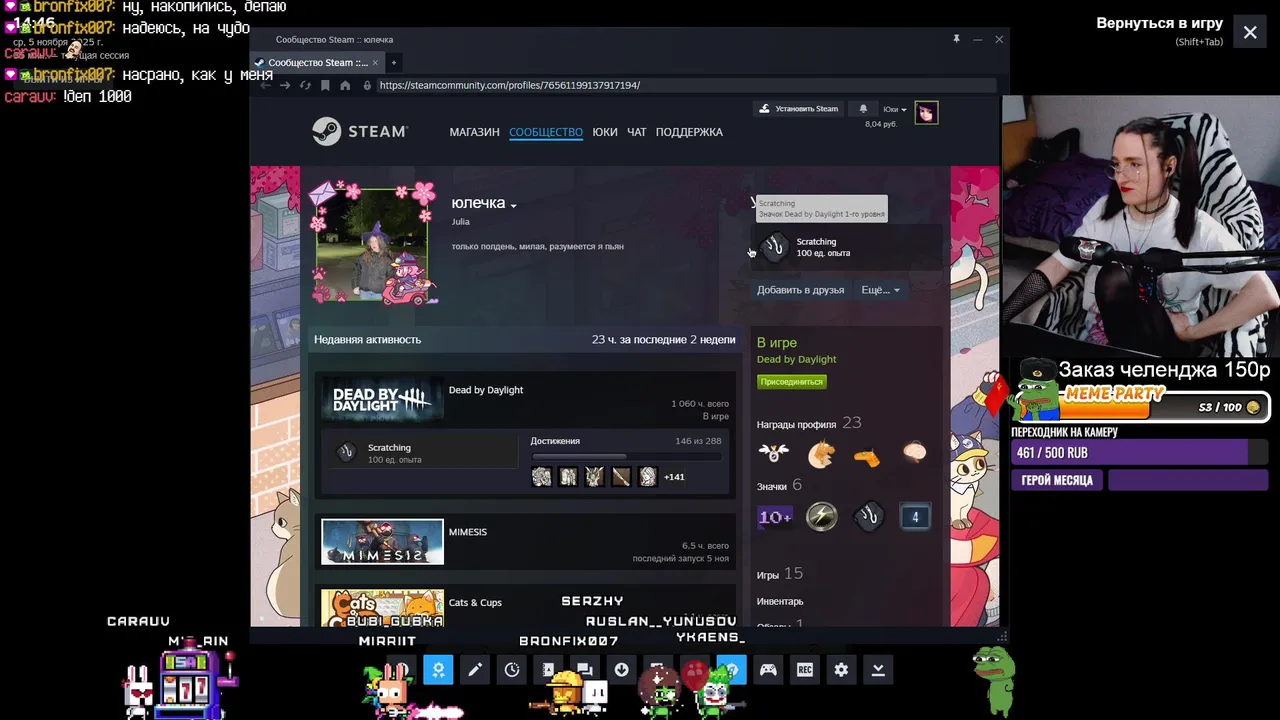Click the green Присоединиться button
The height and width of the screenshot is (720, 1280).
click(791, 382)
